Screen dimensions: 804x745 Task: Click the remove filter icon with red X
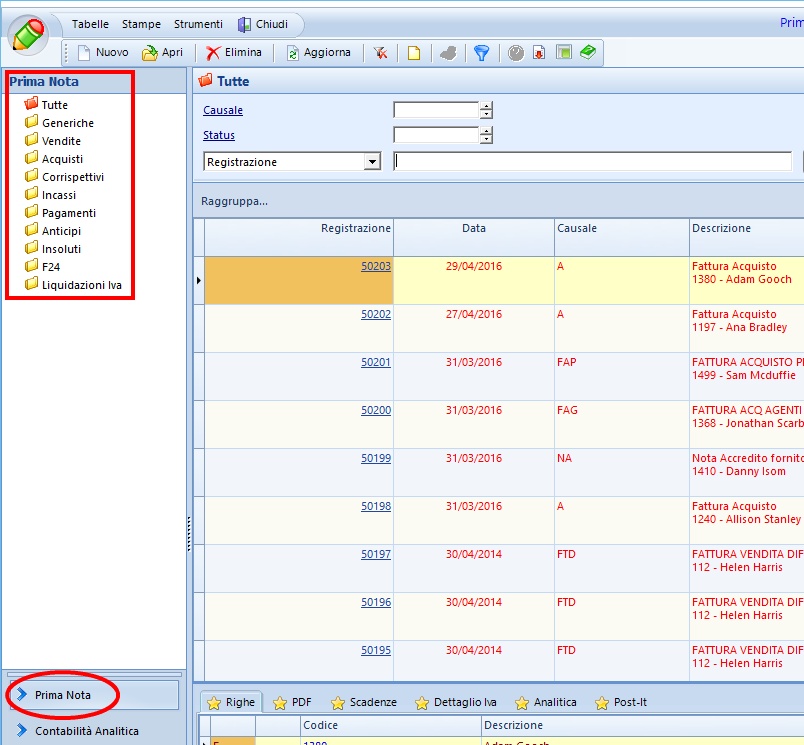[x=381, y=53]
